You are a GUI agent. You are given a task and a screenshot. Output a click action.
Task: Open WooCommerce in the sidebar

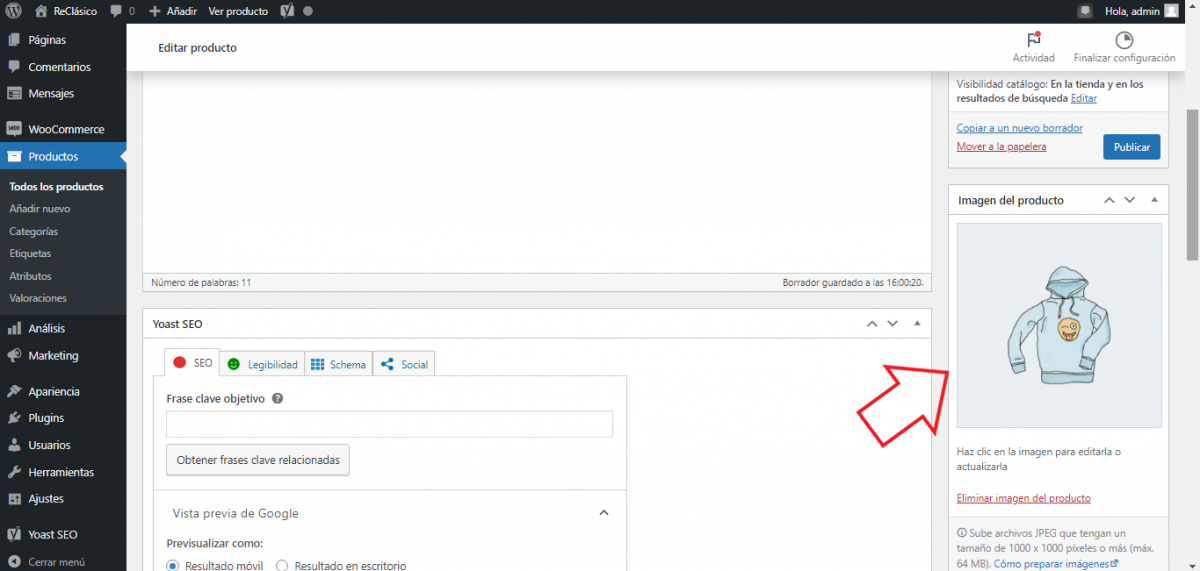65,129
